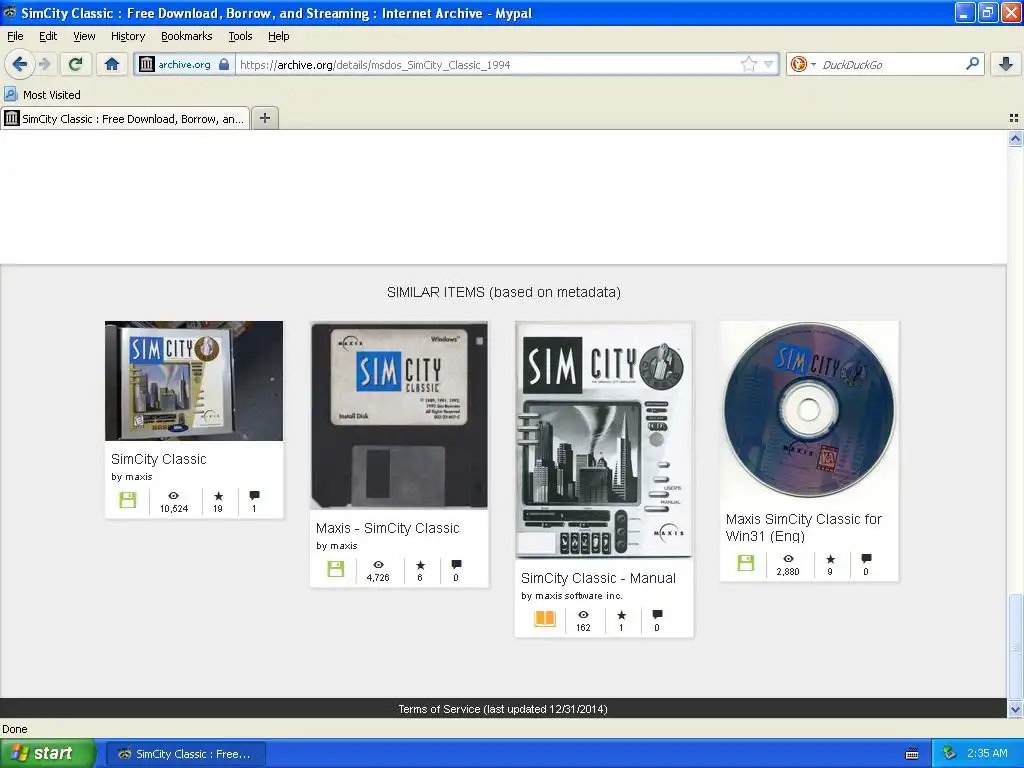Click the tab groups grid icon
The image size is (1024, 768).
(x=1014, y=118)
